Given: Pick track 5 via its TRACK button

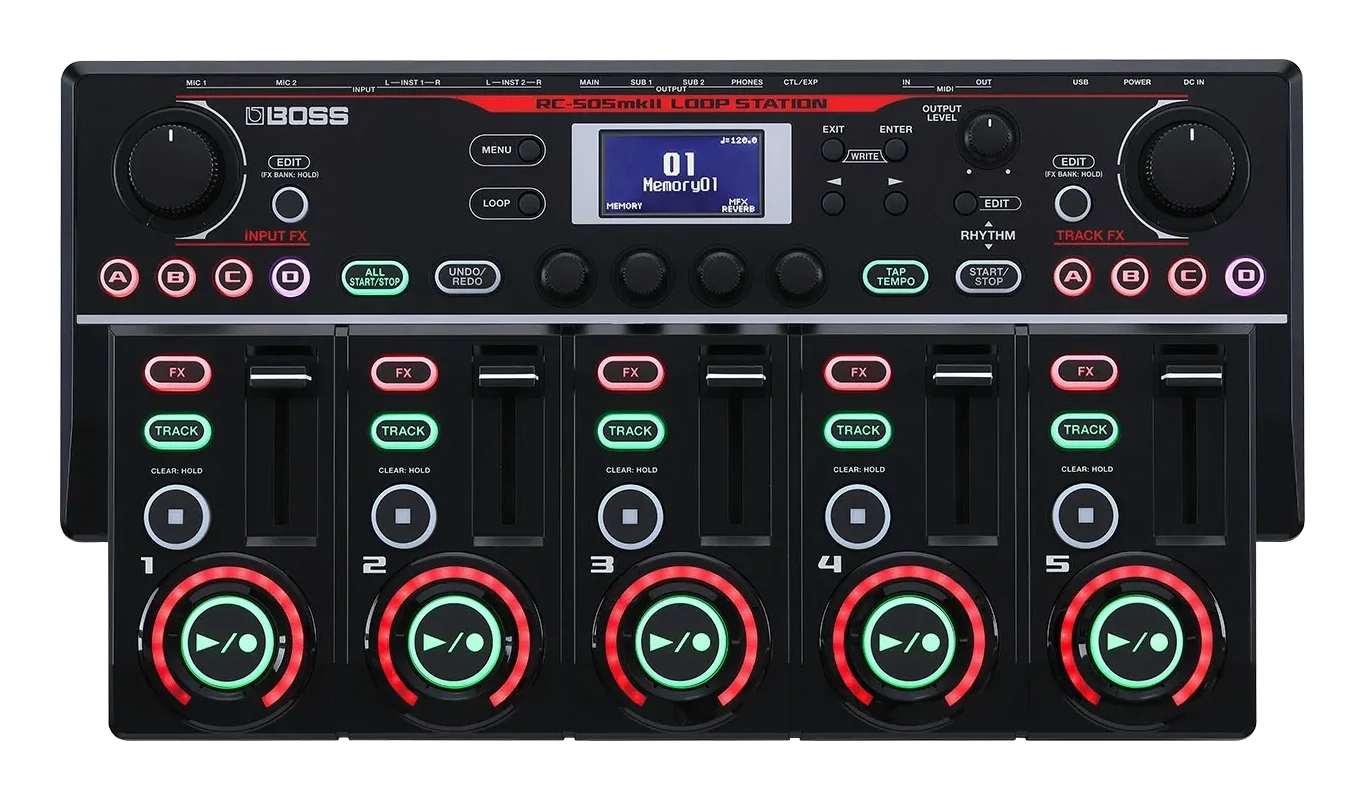Looking at the screenshot, I should pos(1085,431).
